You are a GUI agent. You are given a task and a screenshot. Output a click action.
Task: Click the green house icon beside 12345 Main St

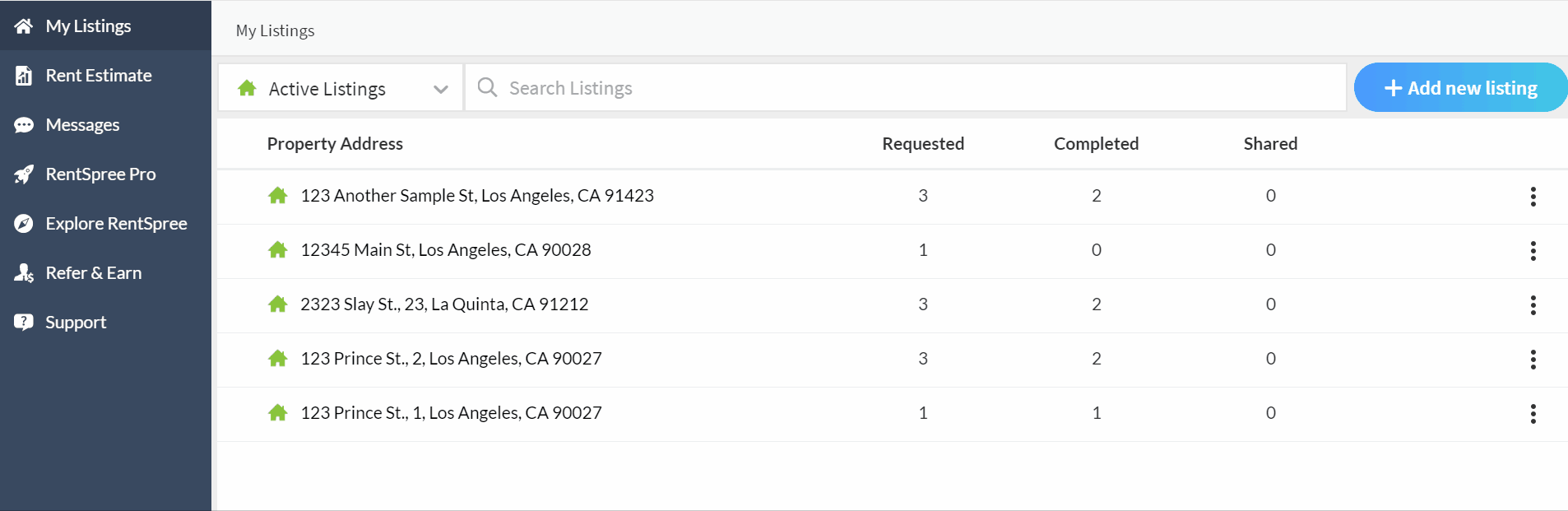(277, 249)
